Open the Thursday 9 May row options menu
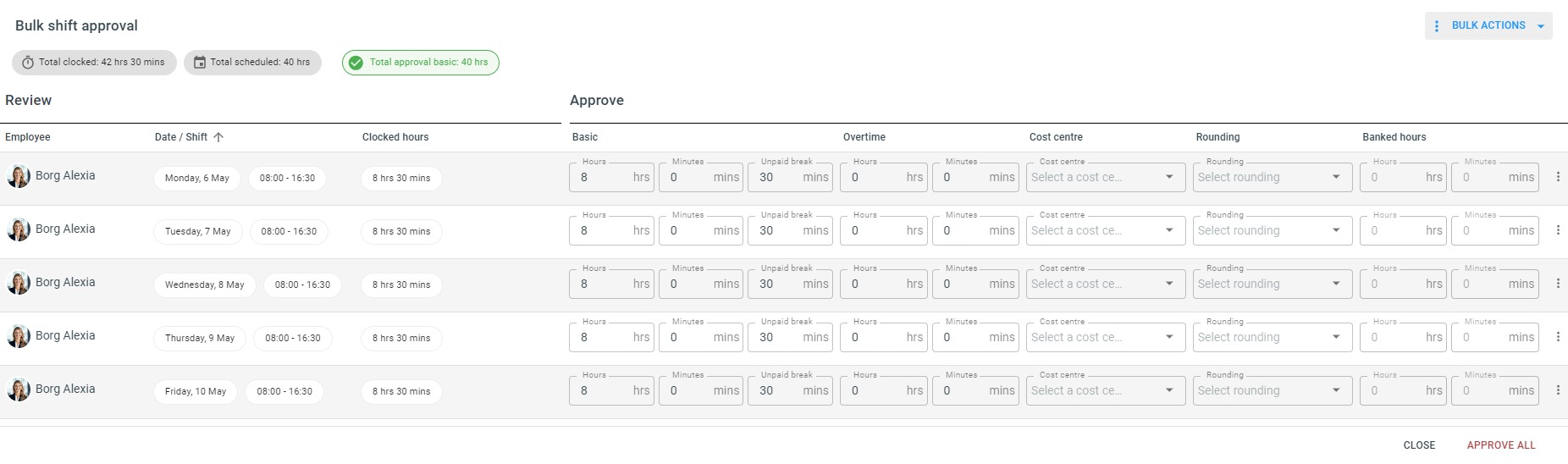The width and height of the screenshot is (1568, 464). click(x=1558, y=337)
